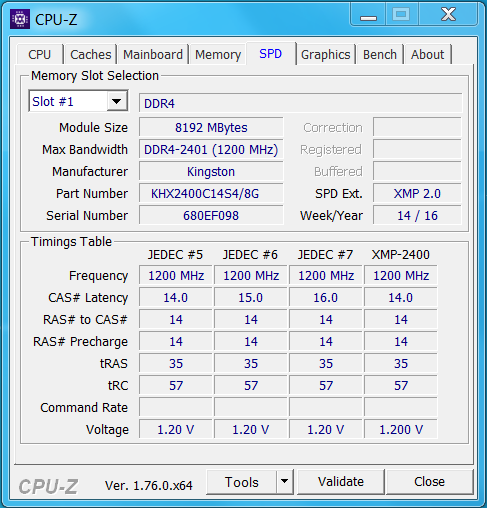Click the JEDEC #6 tRC value 57
The width and height of the screenshot is (487, 508).
(251, 386)
